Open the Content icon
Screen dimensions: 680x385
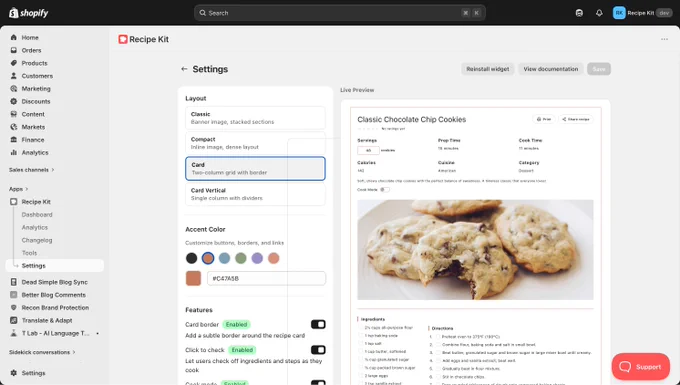13,114
